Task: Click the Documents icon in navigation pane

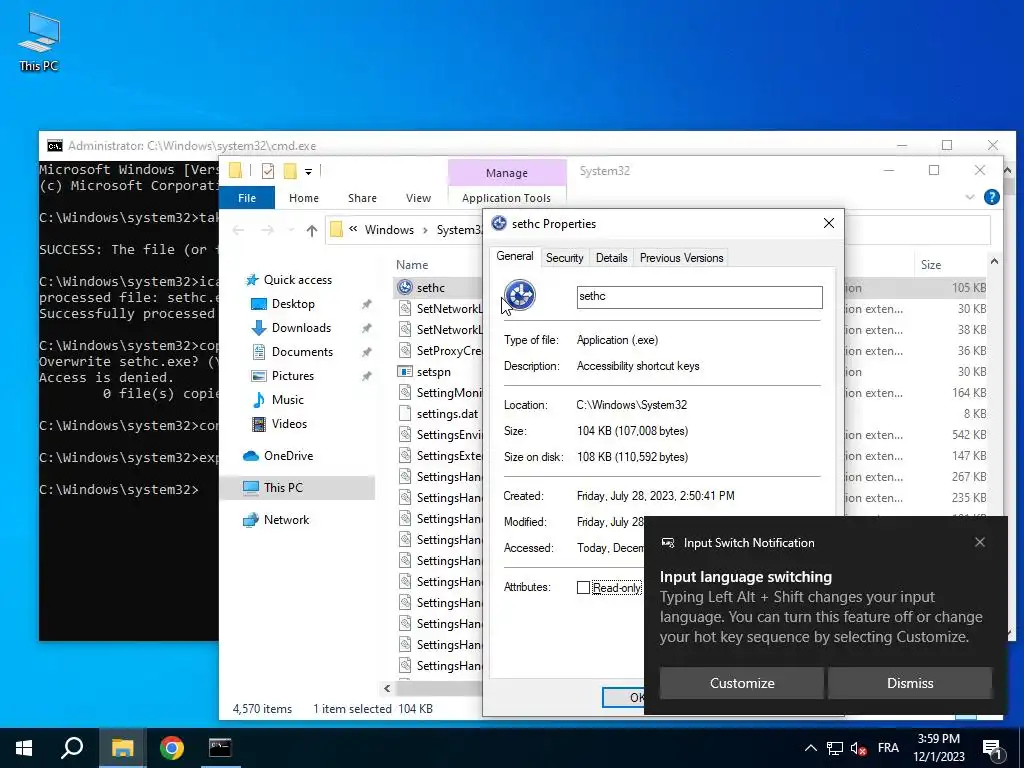Action: [259, 352]
